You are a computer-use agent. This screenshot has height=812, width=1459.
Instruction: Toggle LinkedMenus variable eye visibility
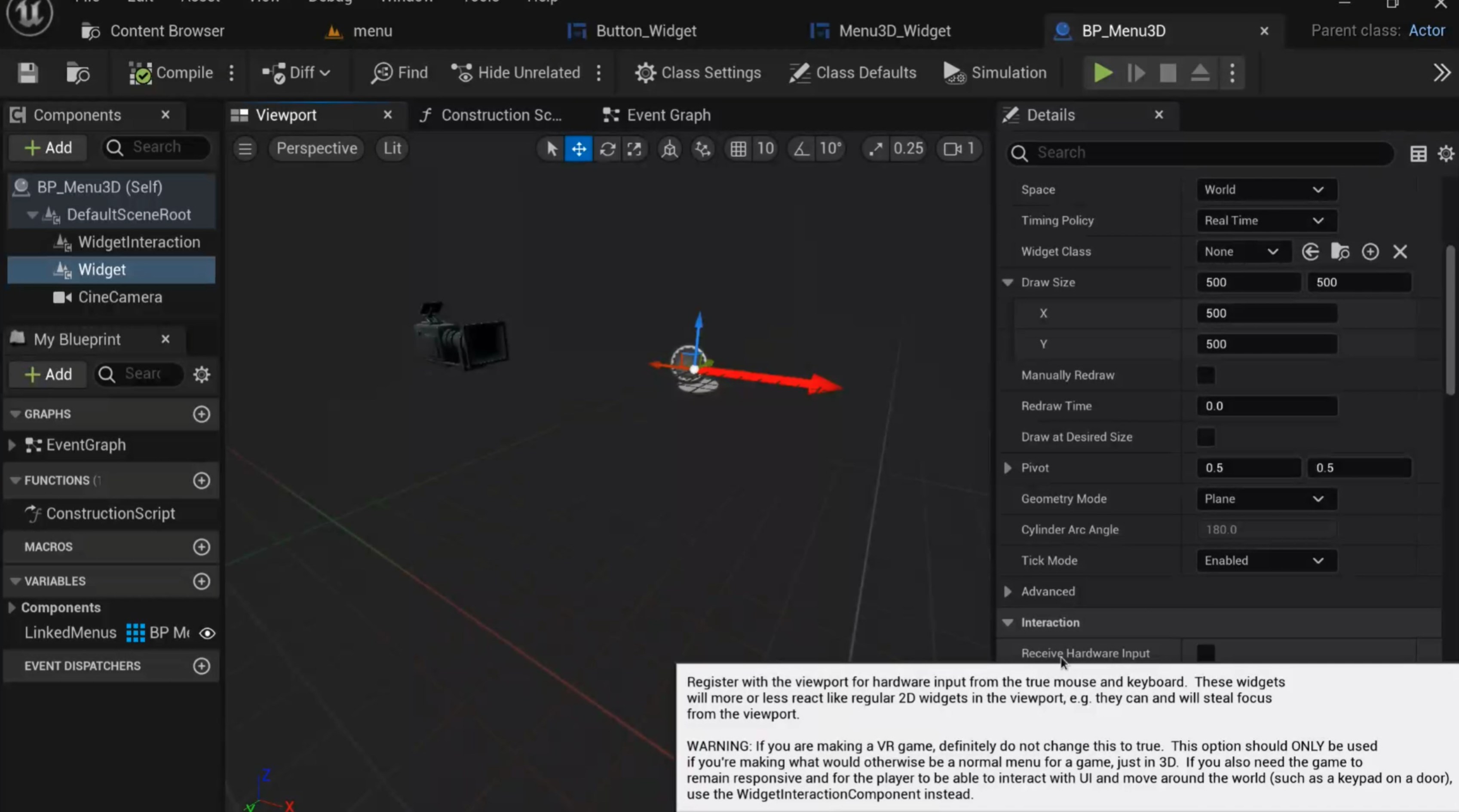[207, 633]
